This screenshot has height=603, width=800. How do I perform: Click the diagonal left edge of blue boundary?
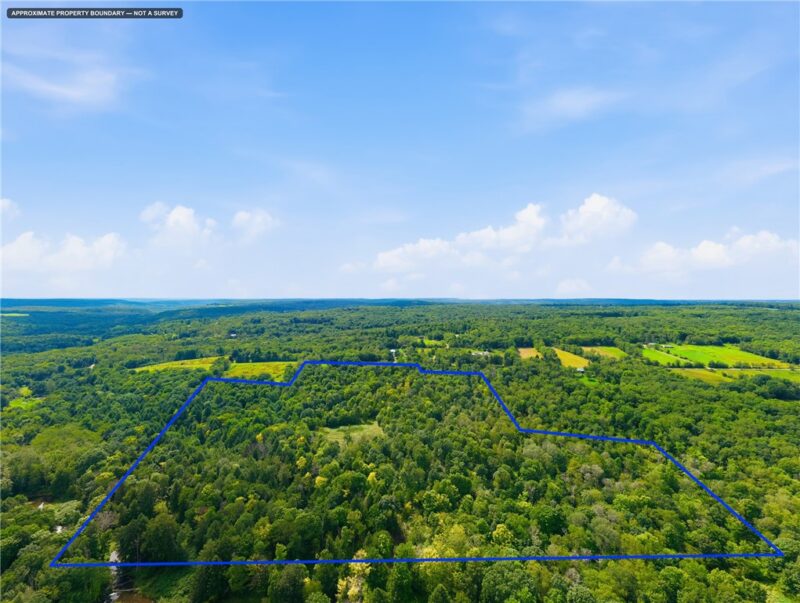coord(129,472)
